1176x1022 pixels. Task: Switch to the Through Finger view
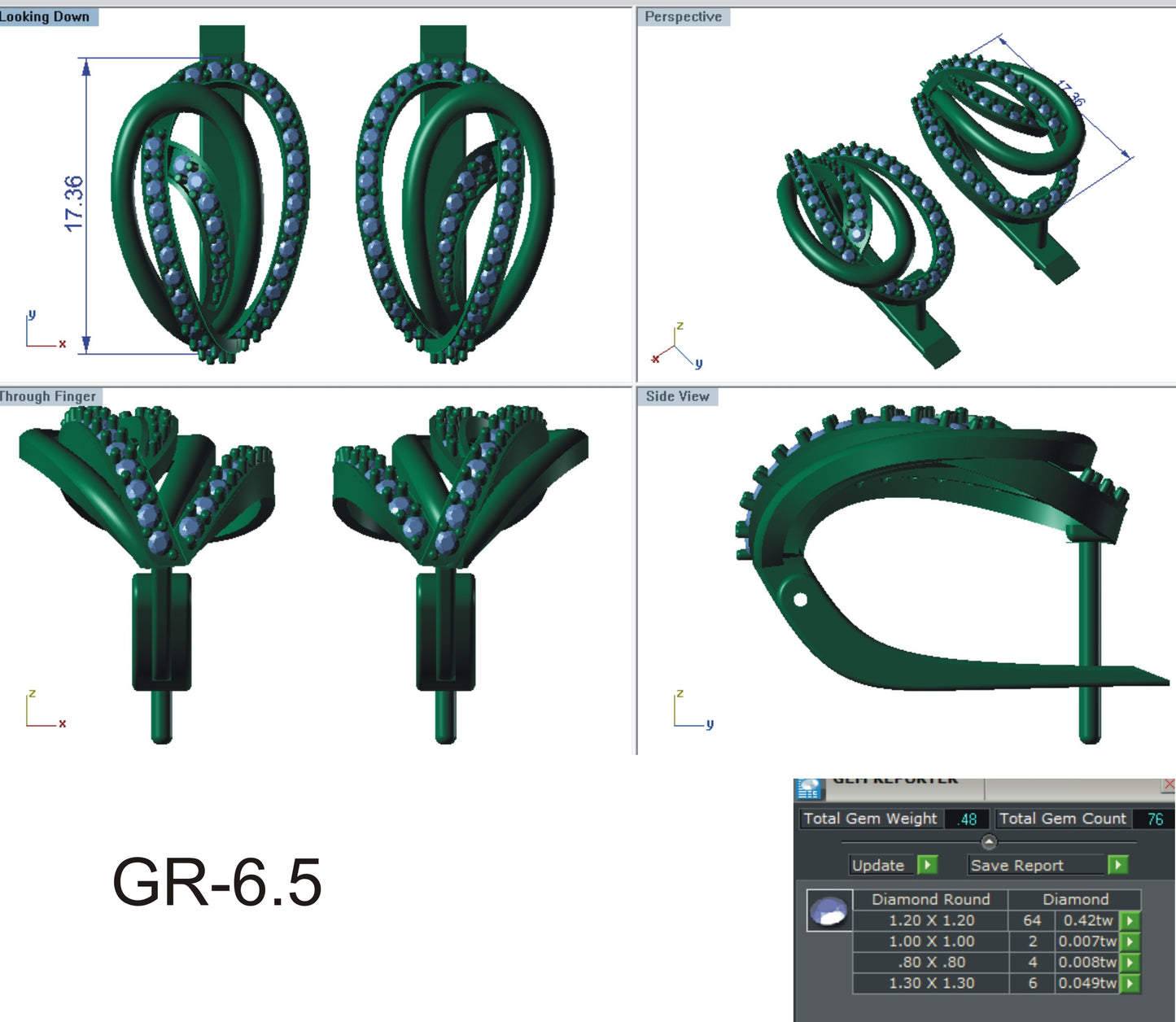coord(46,395)
